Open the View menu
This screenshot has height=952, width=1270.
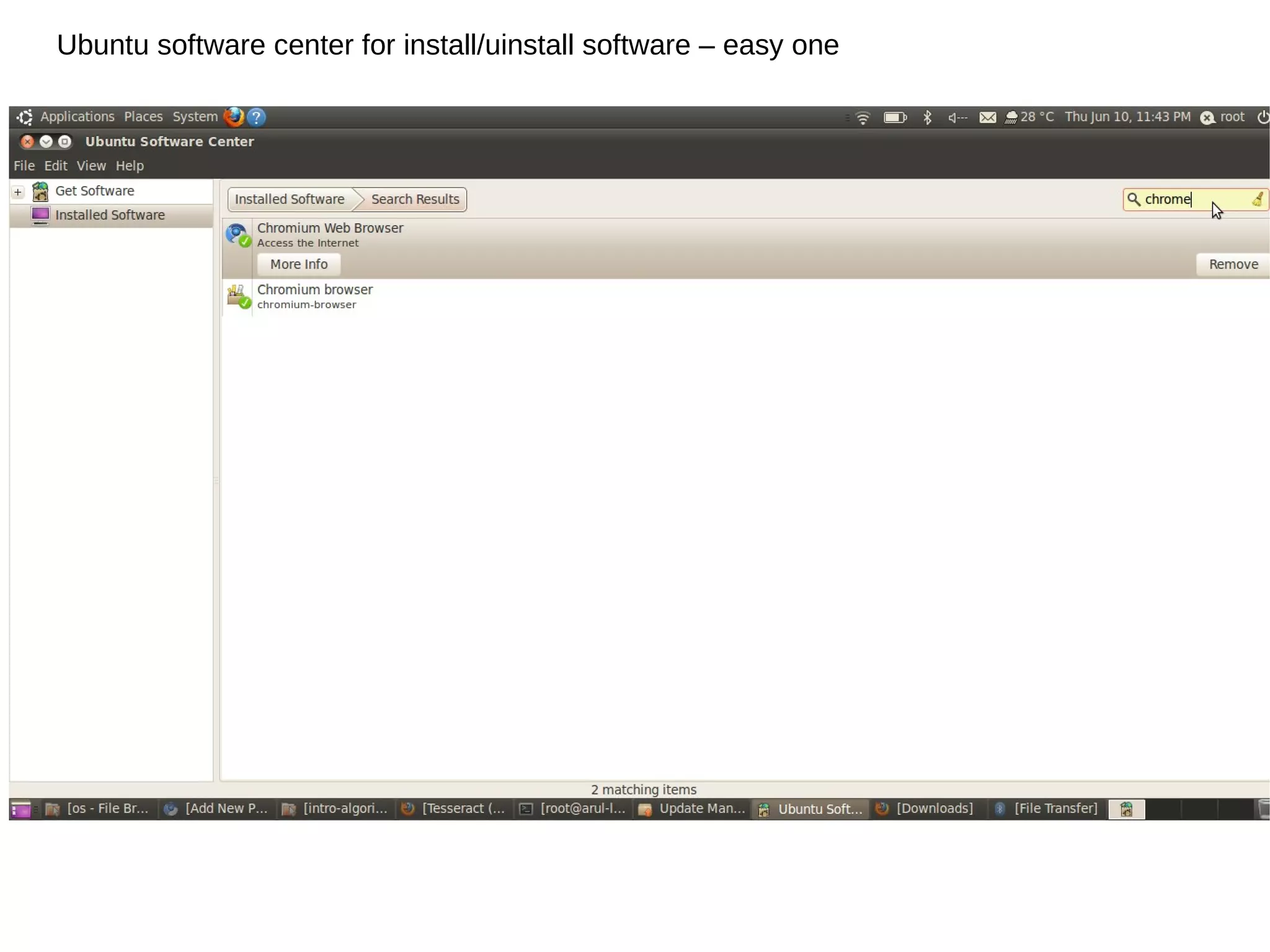91,166
